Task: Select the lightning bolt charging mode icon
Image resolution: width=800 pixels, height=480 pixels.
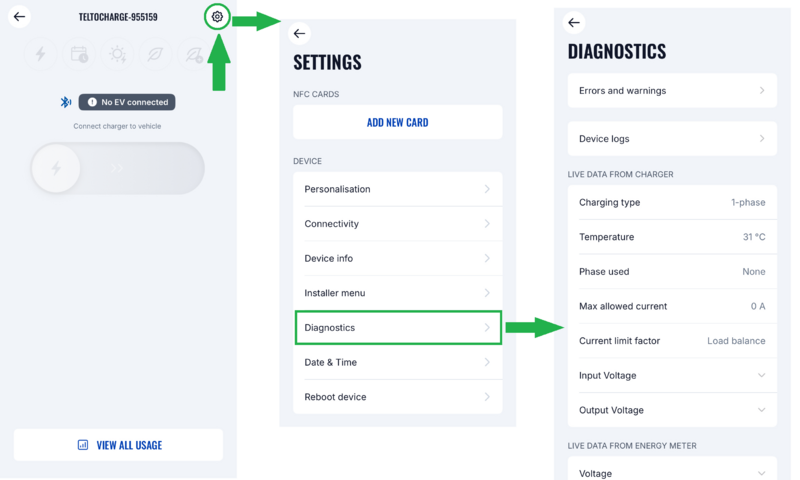Action: coord(41,54)
